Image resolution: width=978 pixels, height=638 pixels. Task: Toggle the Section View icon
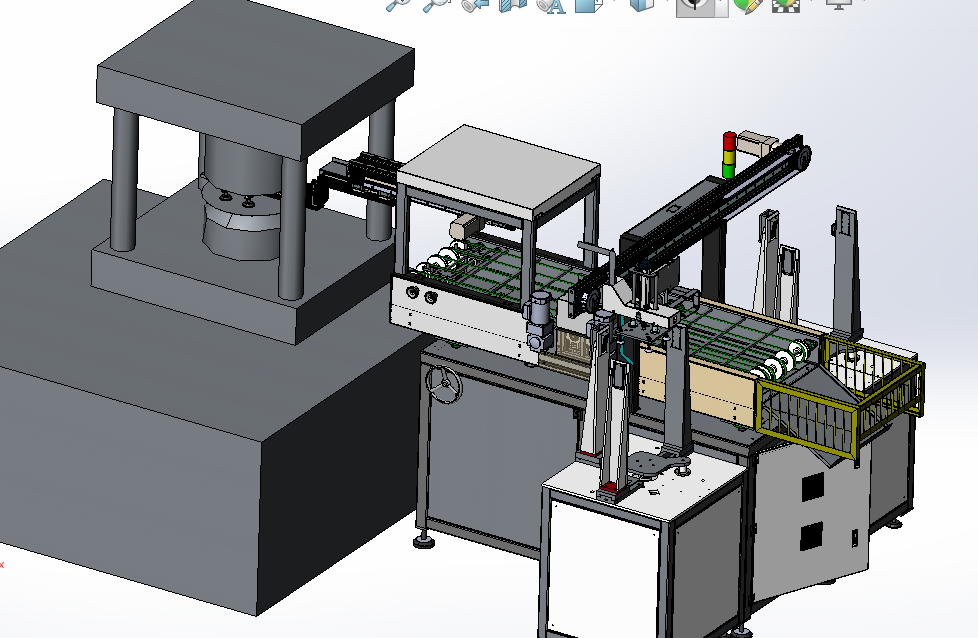pyautogui.click(x=513, y=5)
